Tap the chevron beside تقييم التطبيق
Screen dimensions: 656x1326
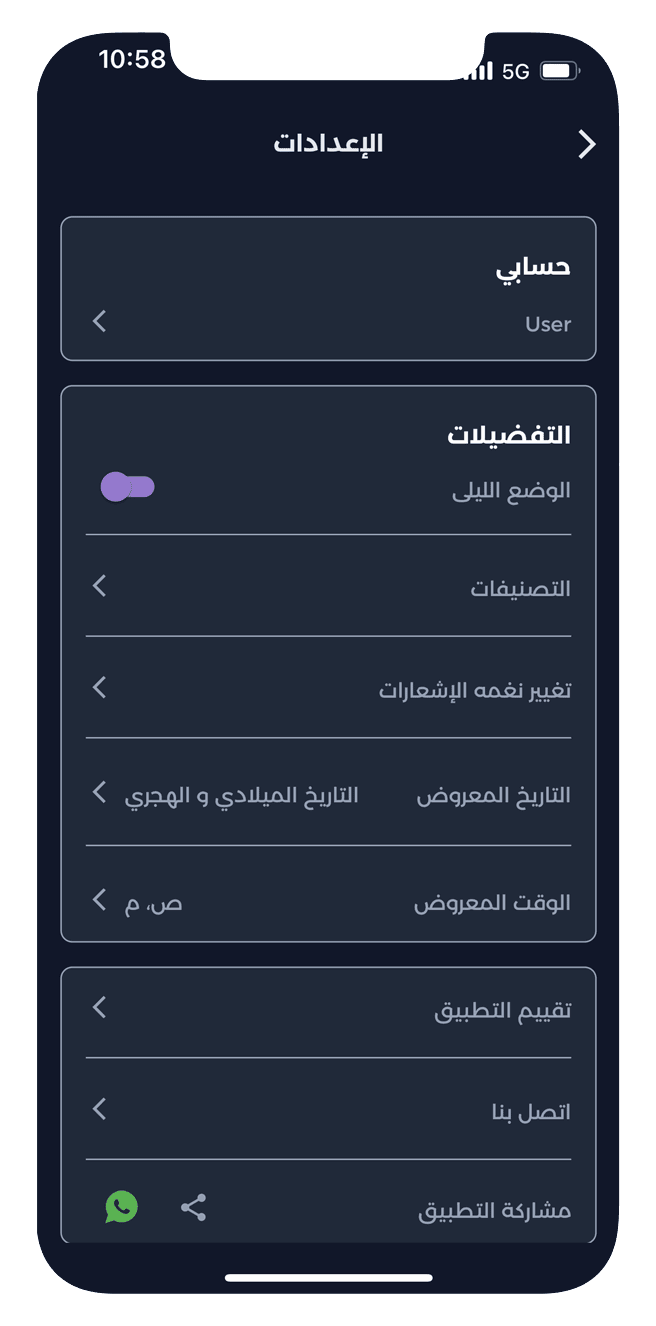[x=98, y=1007]
